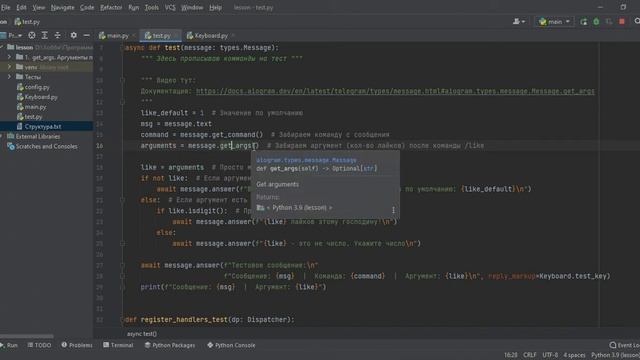The height and width of the screenshot is (360, 640).
Task: Click more options dots in documentation popup
Action: 393,210
